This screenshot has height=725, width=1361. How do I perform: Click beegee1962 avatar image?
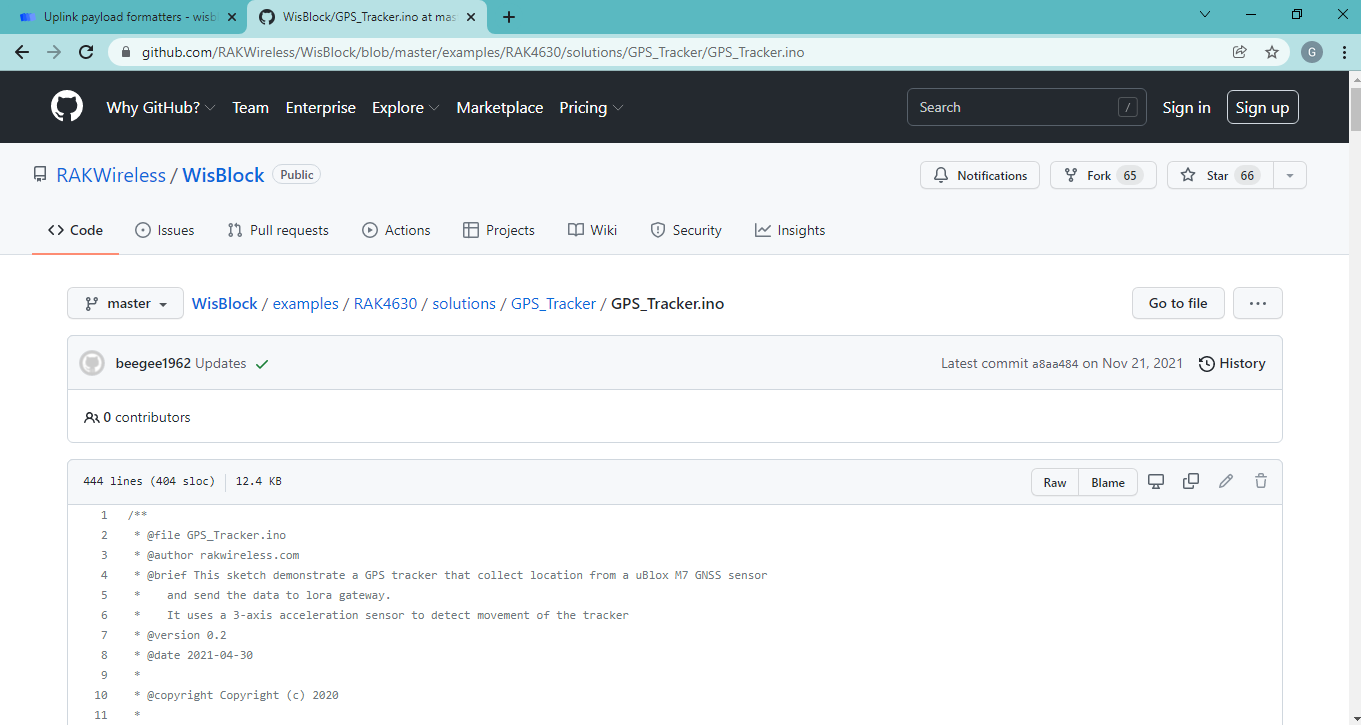[92, 364]
